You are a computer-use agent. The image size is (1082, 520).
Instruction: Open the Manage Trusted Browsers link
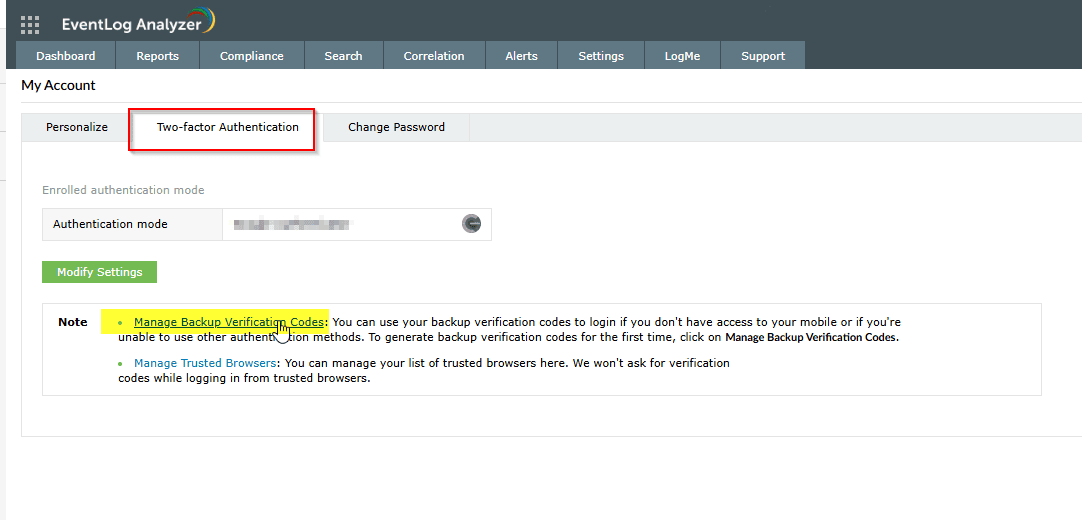206,363
